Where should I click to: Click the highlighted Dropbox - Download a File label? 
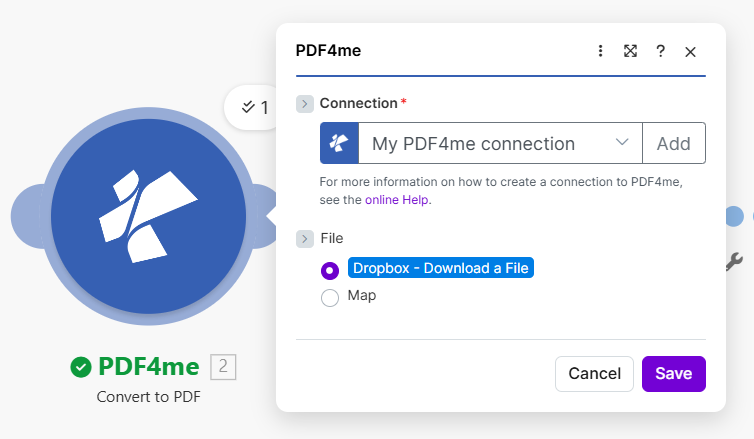440,268
